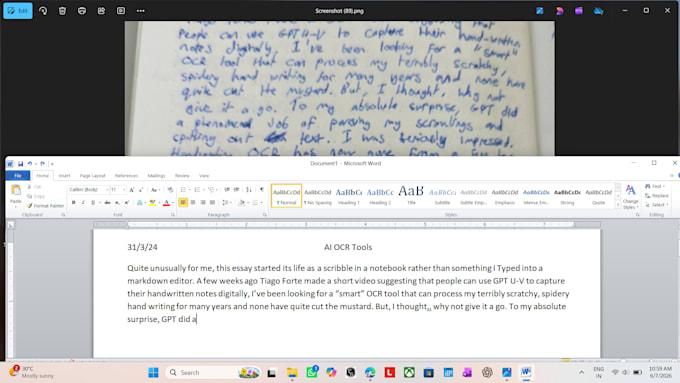Open the font color dropdown arrow

(x=173, y=203)
